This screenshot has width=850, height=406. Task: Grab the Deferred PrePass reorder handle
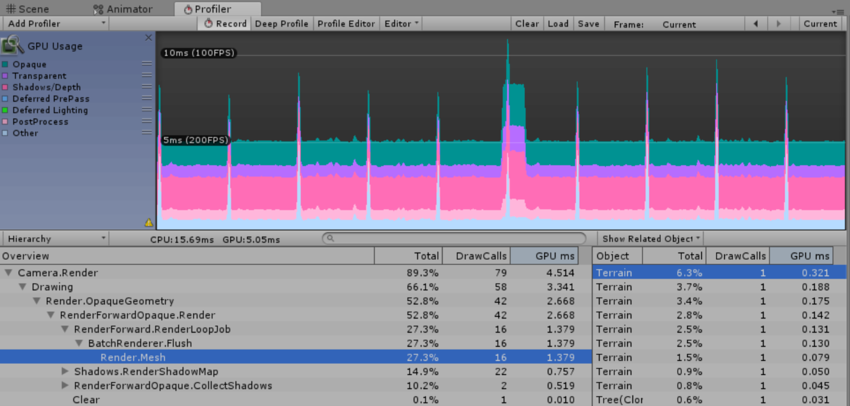click(x=146, y=98)
